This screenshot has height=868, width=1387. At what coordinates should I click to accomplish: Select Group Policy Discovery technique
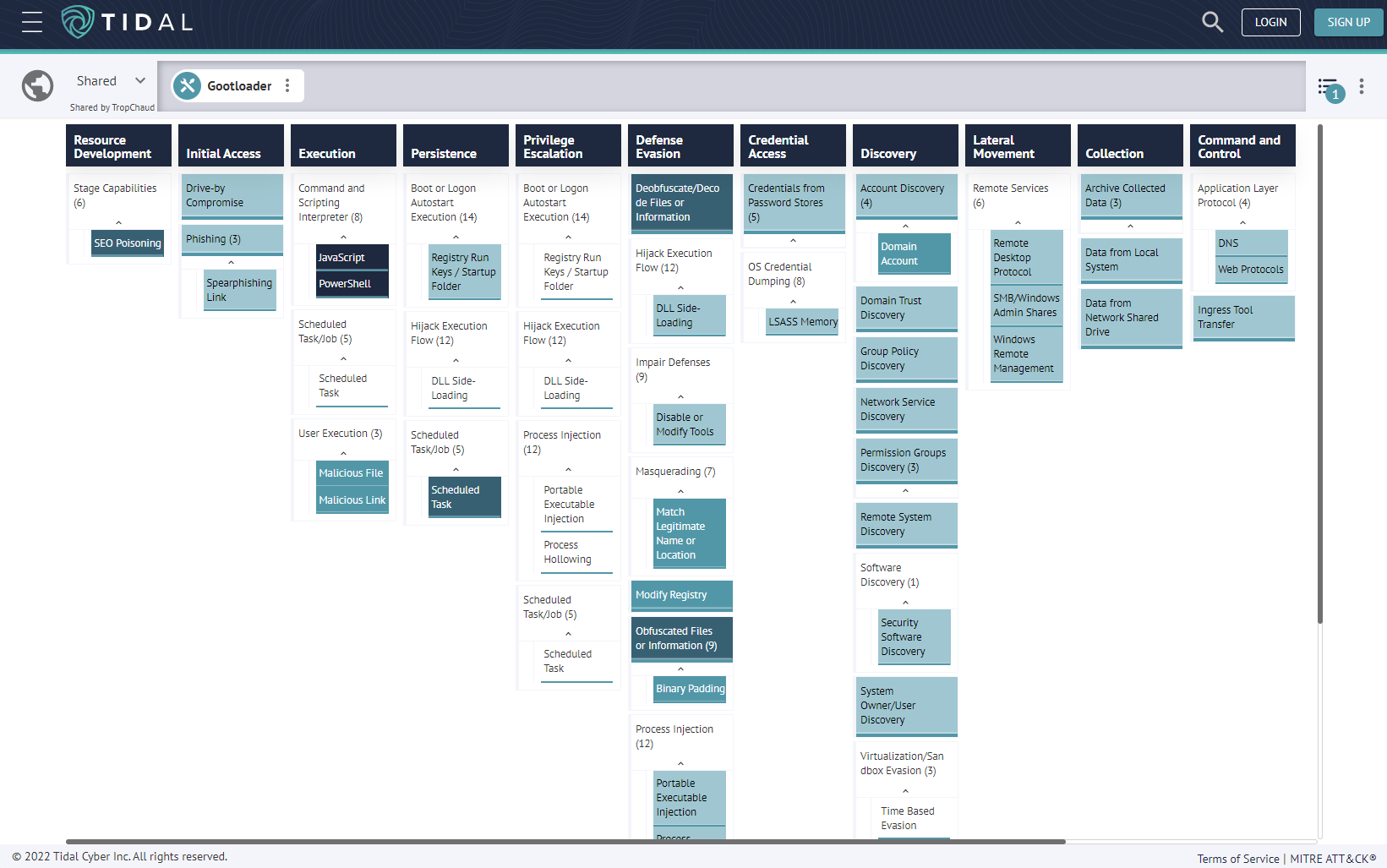pos(907,359)
